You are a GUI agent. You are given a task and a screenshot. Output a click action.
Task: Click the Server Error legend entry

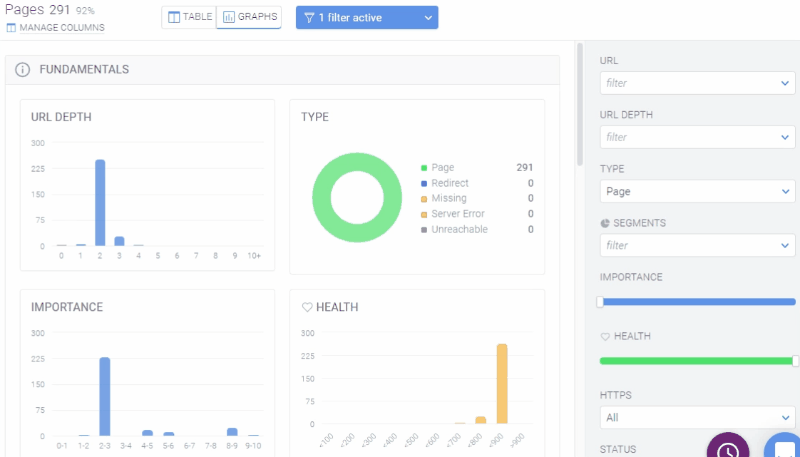(453, 214)
